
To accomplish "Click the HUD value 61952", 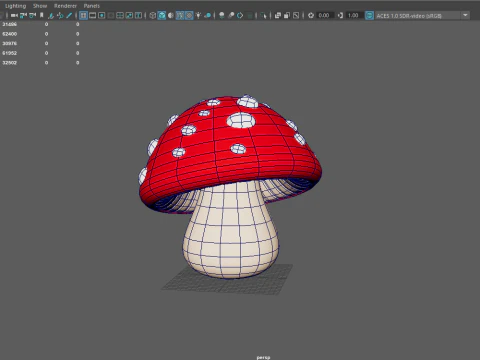I will tap(10, 53).
